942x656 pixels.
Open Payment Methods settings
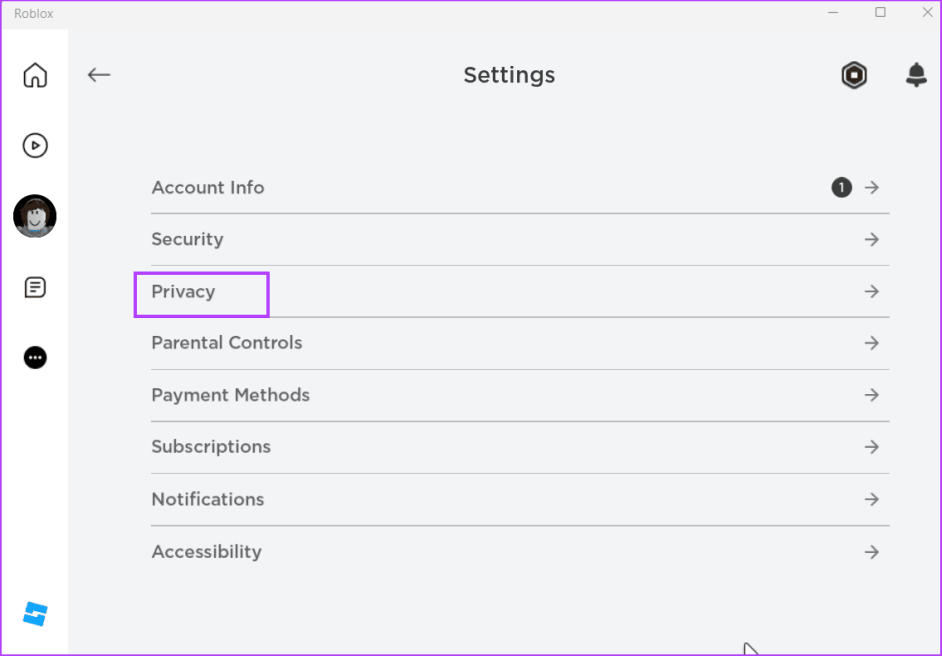(x=231, y=395)
